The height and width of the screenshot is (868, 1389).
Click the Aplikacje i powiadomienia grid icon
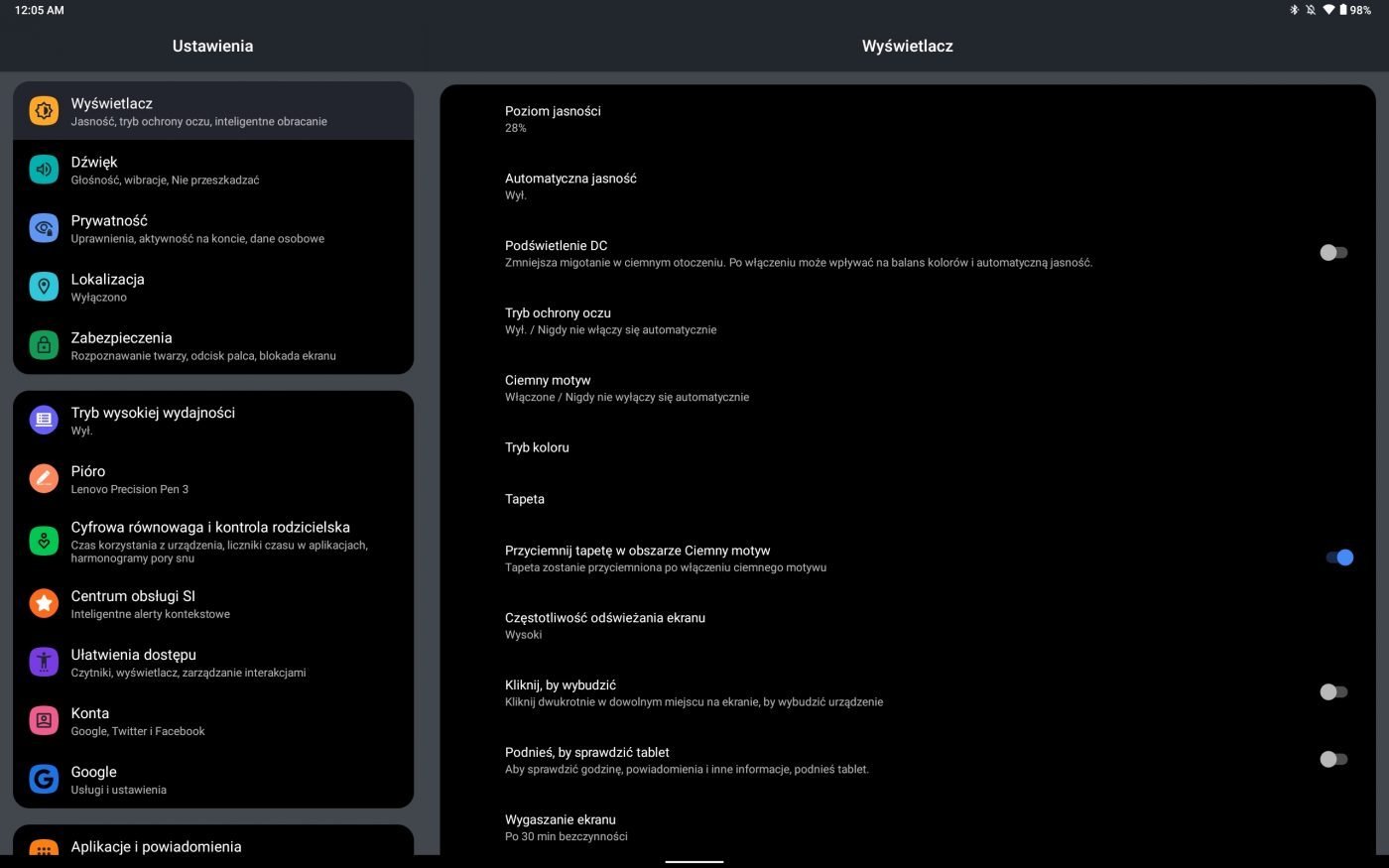[x=44, y=849]
